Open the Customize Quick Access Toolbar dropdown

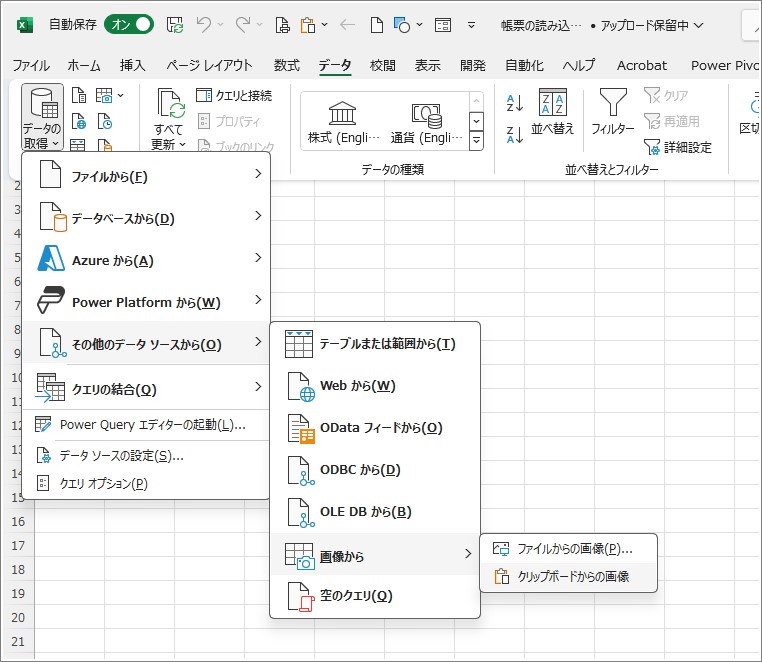471,25
